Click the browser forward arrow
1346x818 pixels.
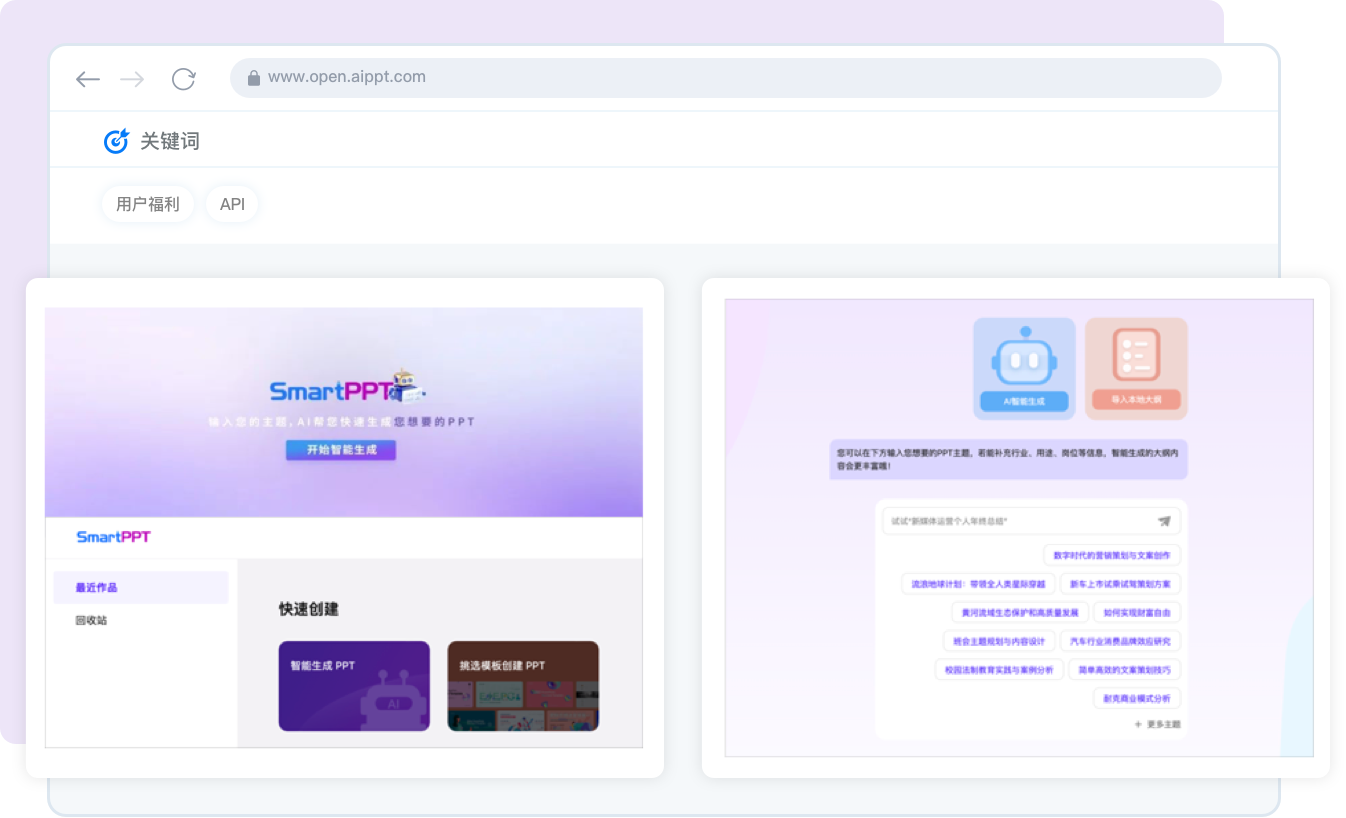pyautogui.click(x=132, y=79)
